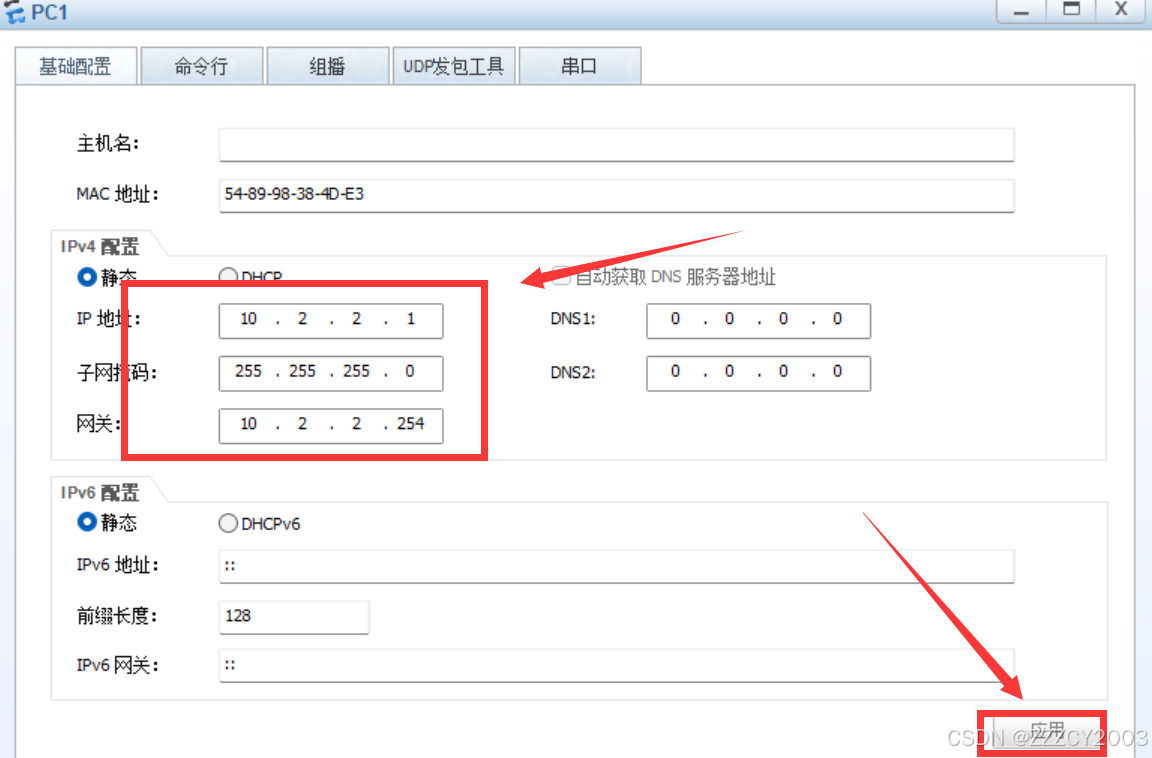Click the 子网掩码 field

(x=331, y=372)
